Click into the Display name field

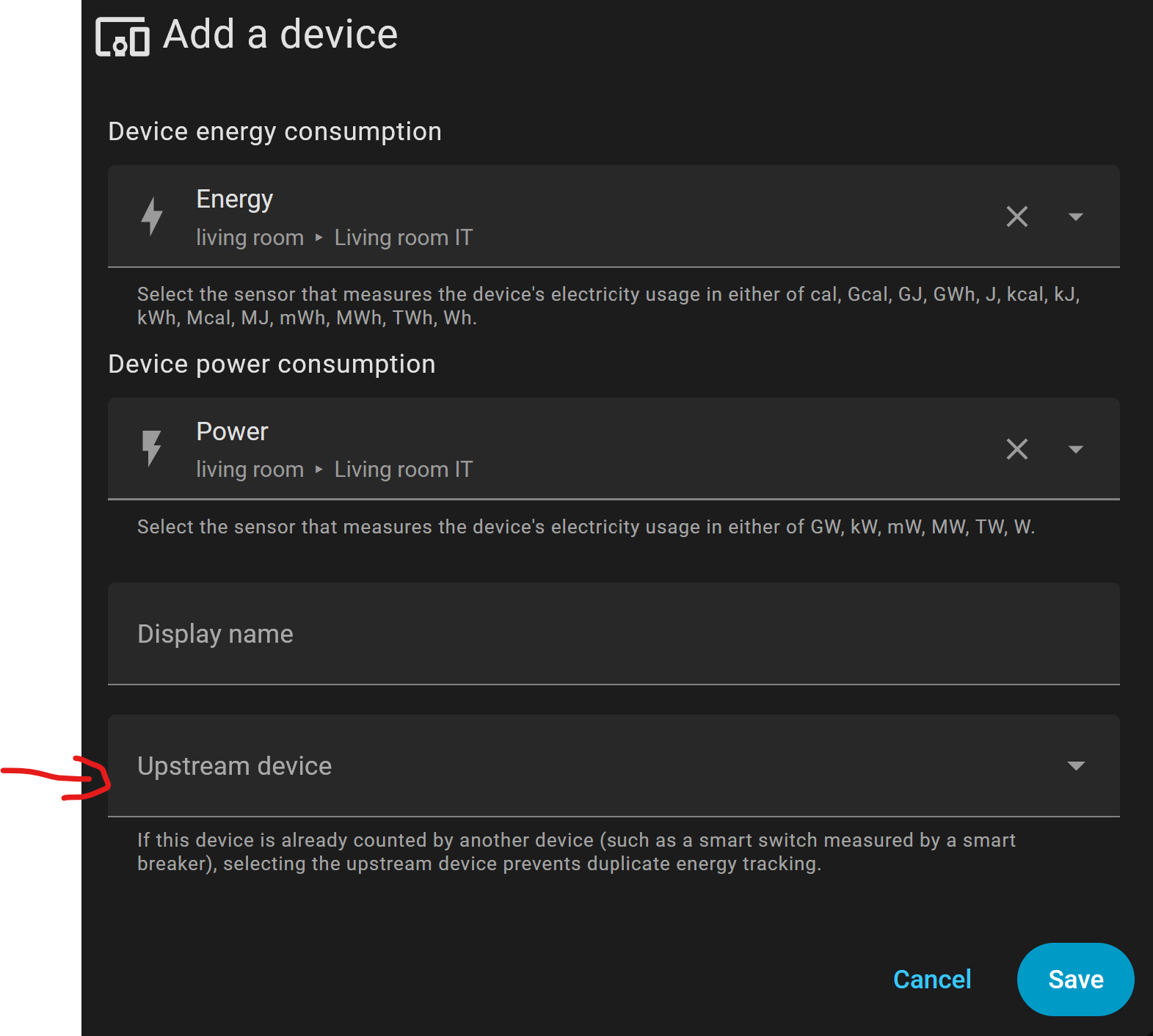(x=613, y=634)
